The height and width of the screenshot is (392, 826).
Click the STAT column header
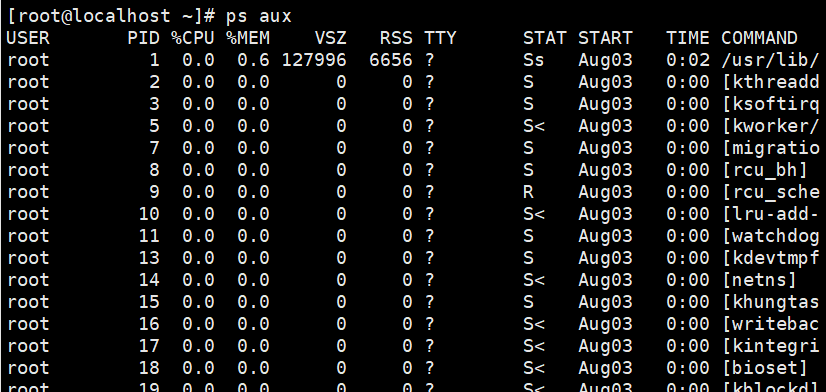click(544, 38)
